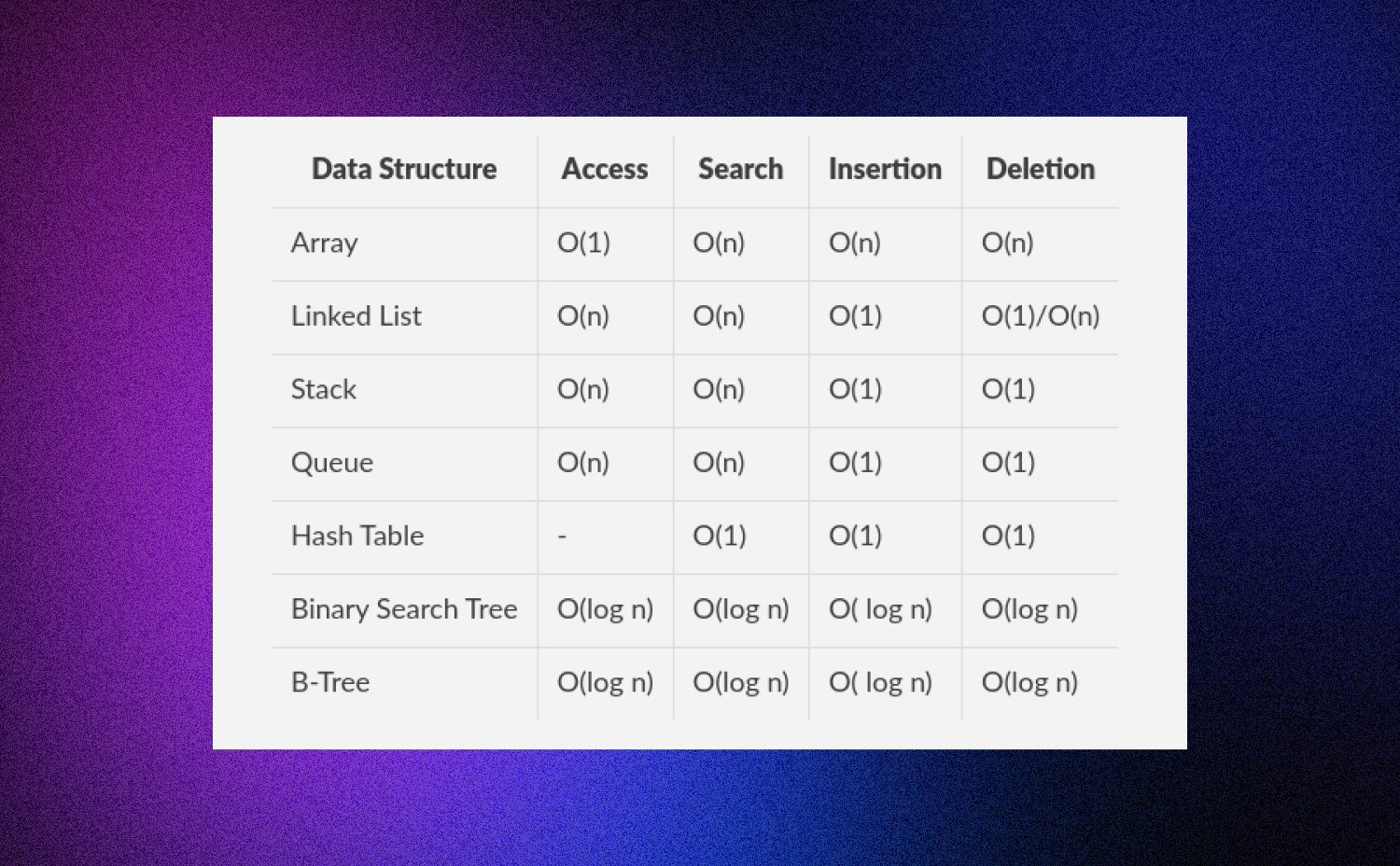
Task: Click the Data Structure column header
Action: point(404,169)
